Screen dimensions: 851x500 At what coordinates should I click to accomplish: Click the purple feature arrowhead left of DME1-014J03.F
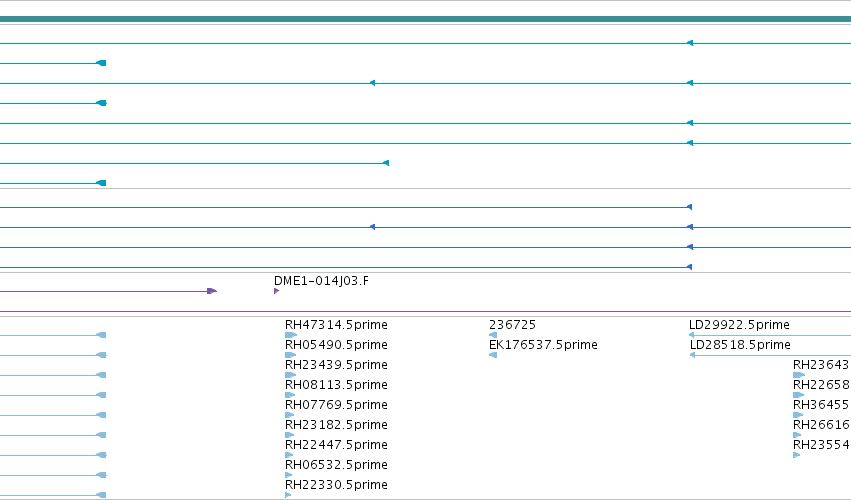point(212,291)
